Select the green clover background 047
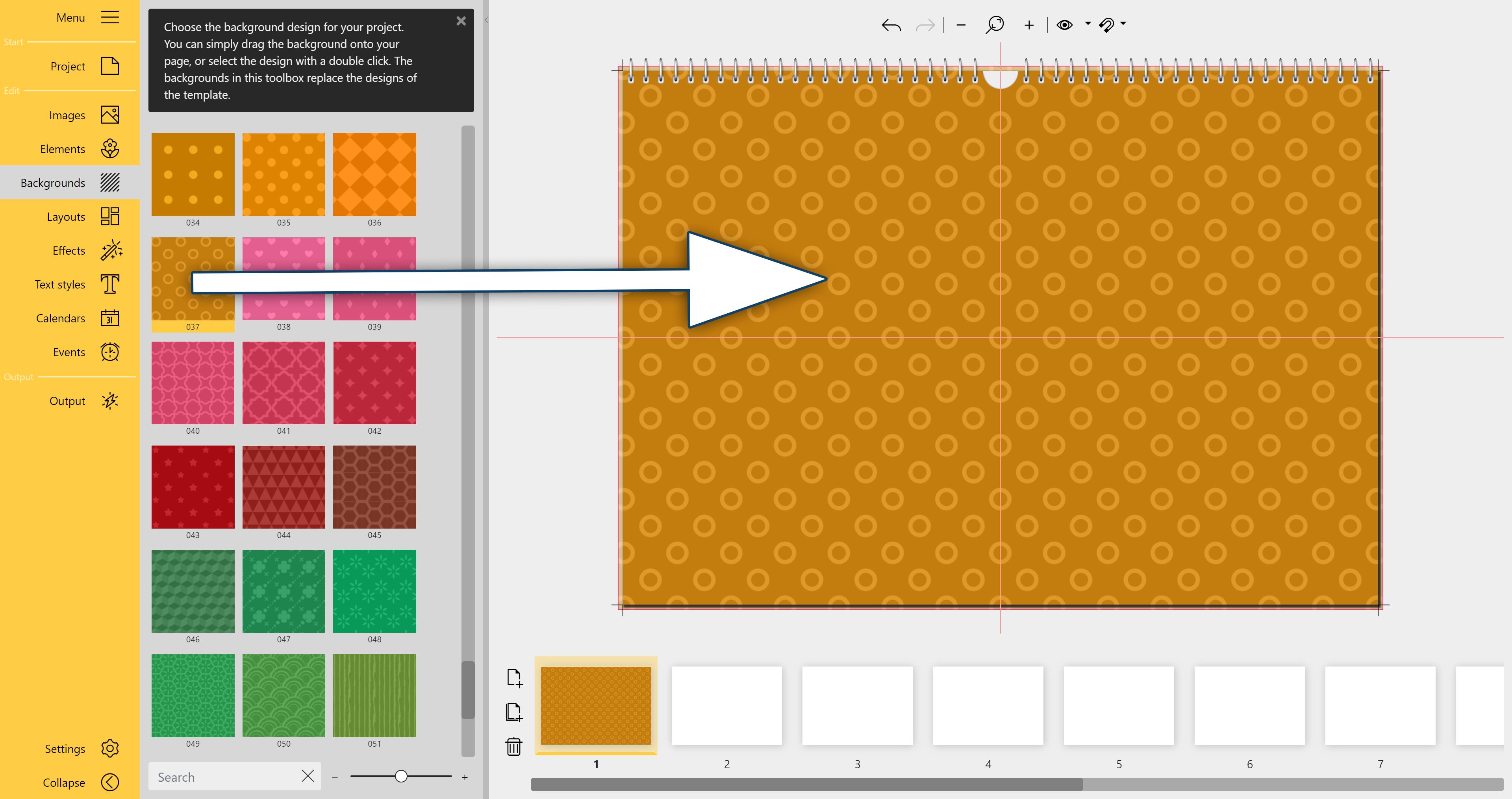The image size is (1512, 799). click(283, 591)
